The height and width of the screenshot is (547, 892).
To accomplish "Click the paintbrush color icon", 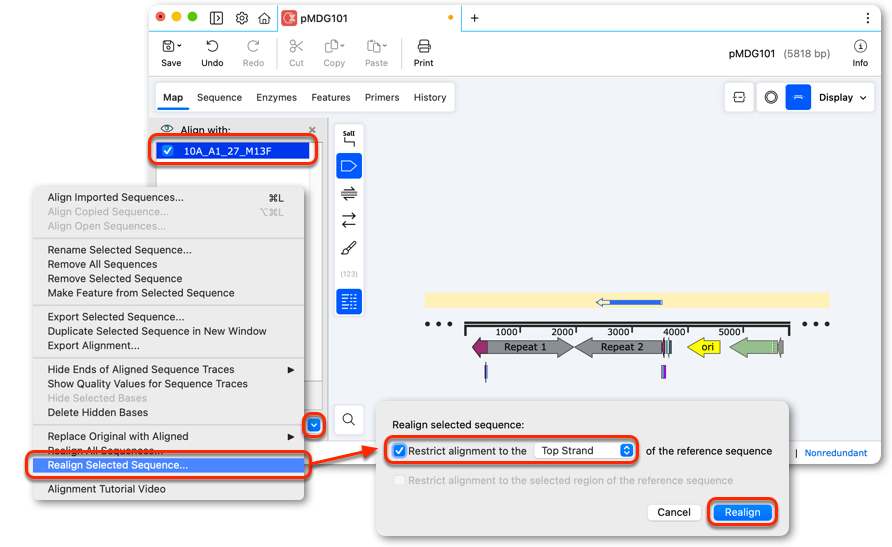I will click(x=349, y=248).
